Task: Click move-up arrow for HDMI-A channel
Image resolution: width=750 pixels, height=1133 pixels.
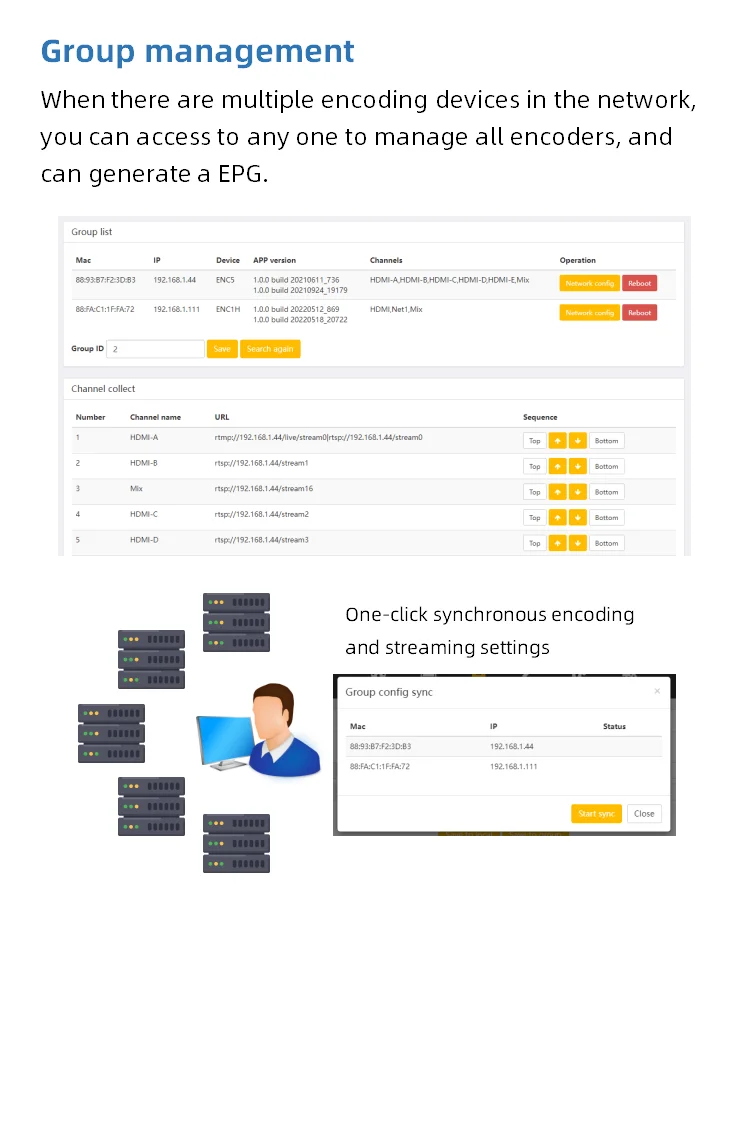Action: point(557,440)
